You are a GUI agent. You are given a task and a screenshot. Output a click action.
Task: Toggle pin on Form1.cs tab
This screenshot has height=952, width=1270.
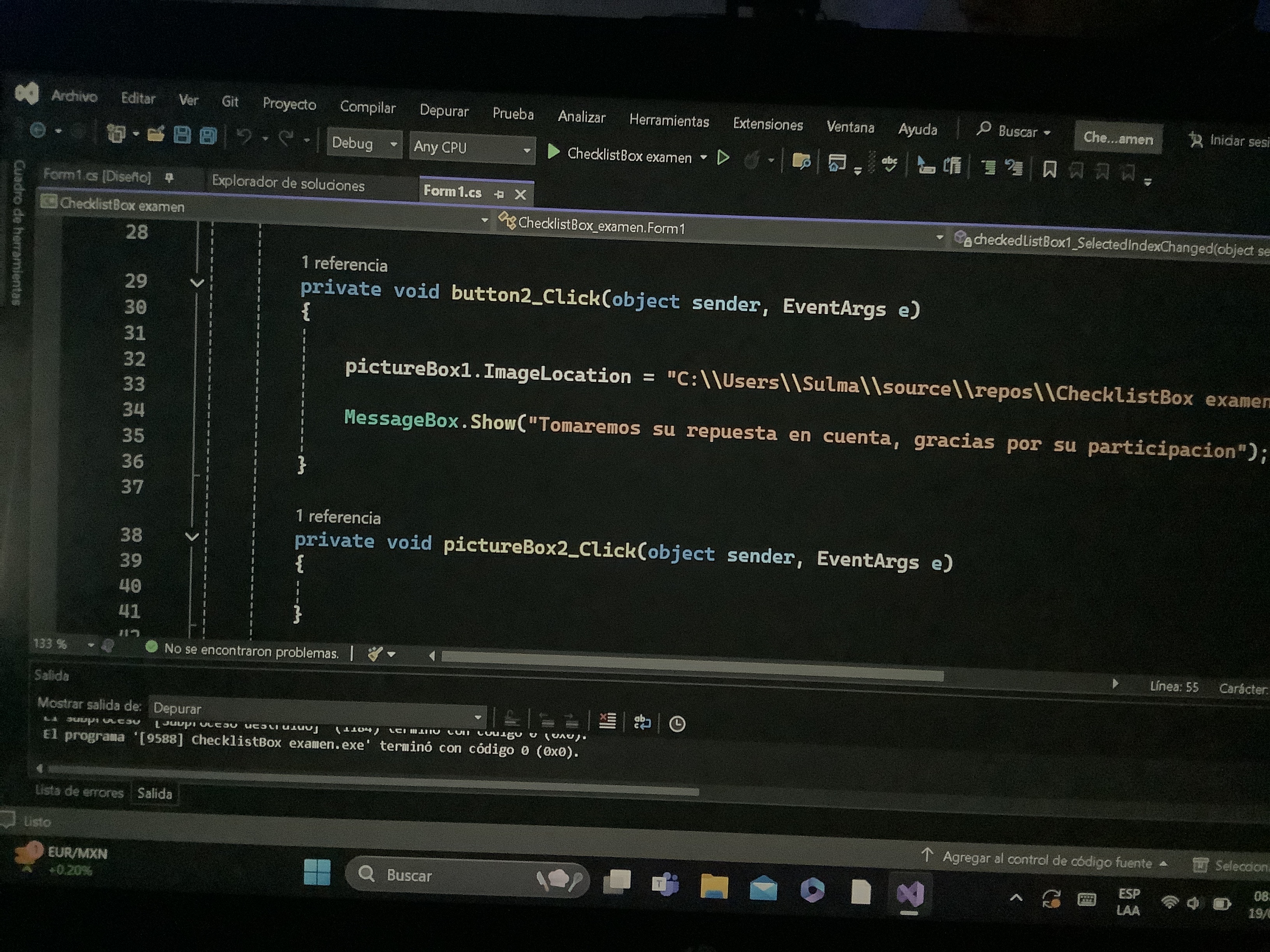click(x=499, y=194)
